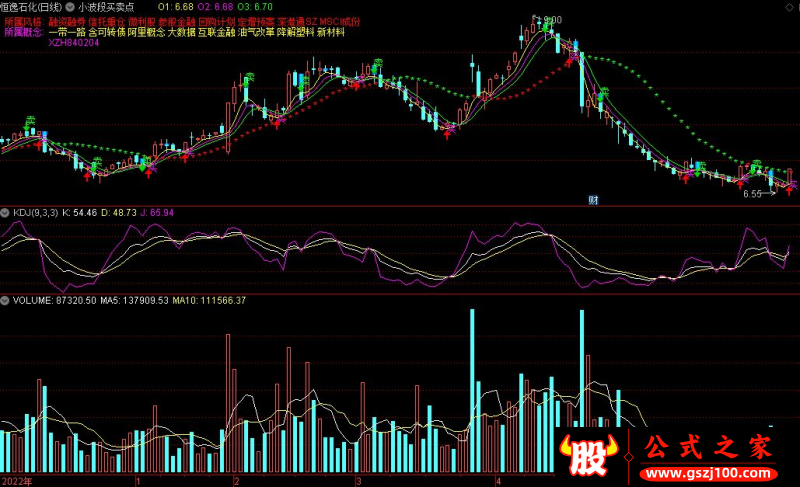Click the O2: 6.68 value
800x487 pixels.
coord(215,7)
